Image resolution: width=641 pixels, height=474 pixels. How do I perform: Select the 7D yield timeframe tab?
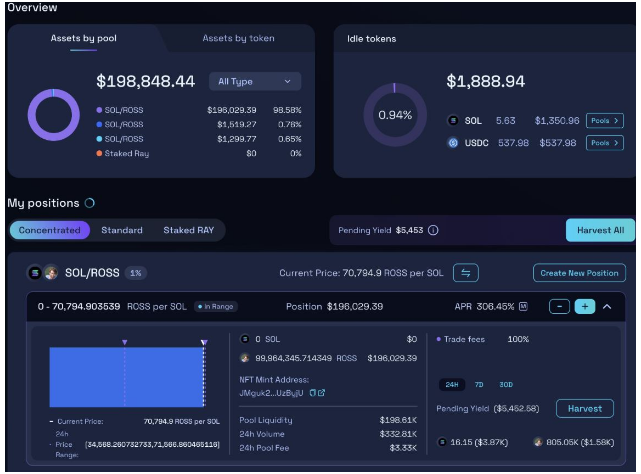(479, 384)
